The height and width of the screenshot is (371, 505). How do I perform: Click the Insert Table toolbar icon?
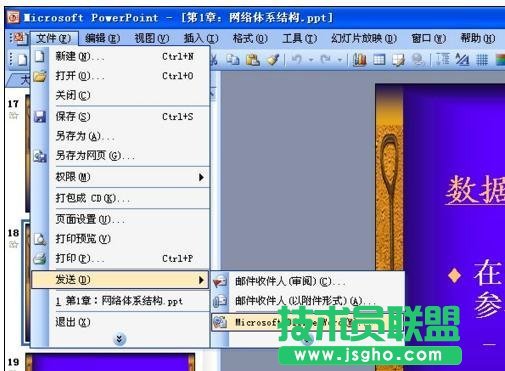379,60
